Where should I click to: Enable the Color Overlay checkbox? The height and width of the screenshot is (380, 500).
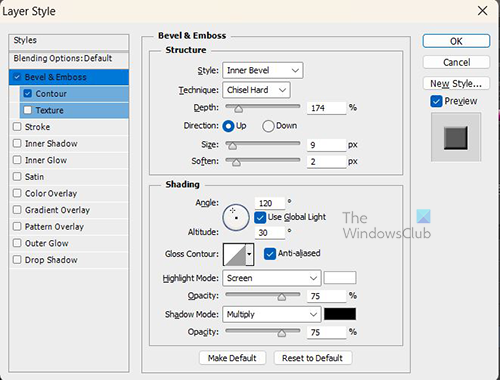coord(17,193)
